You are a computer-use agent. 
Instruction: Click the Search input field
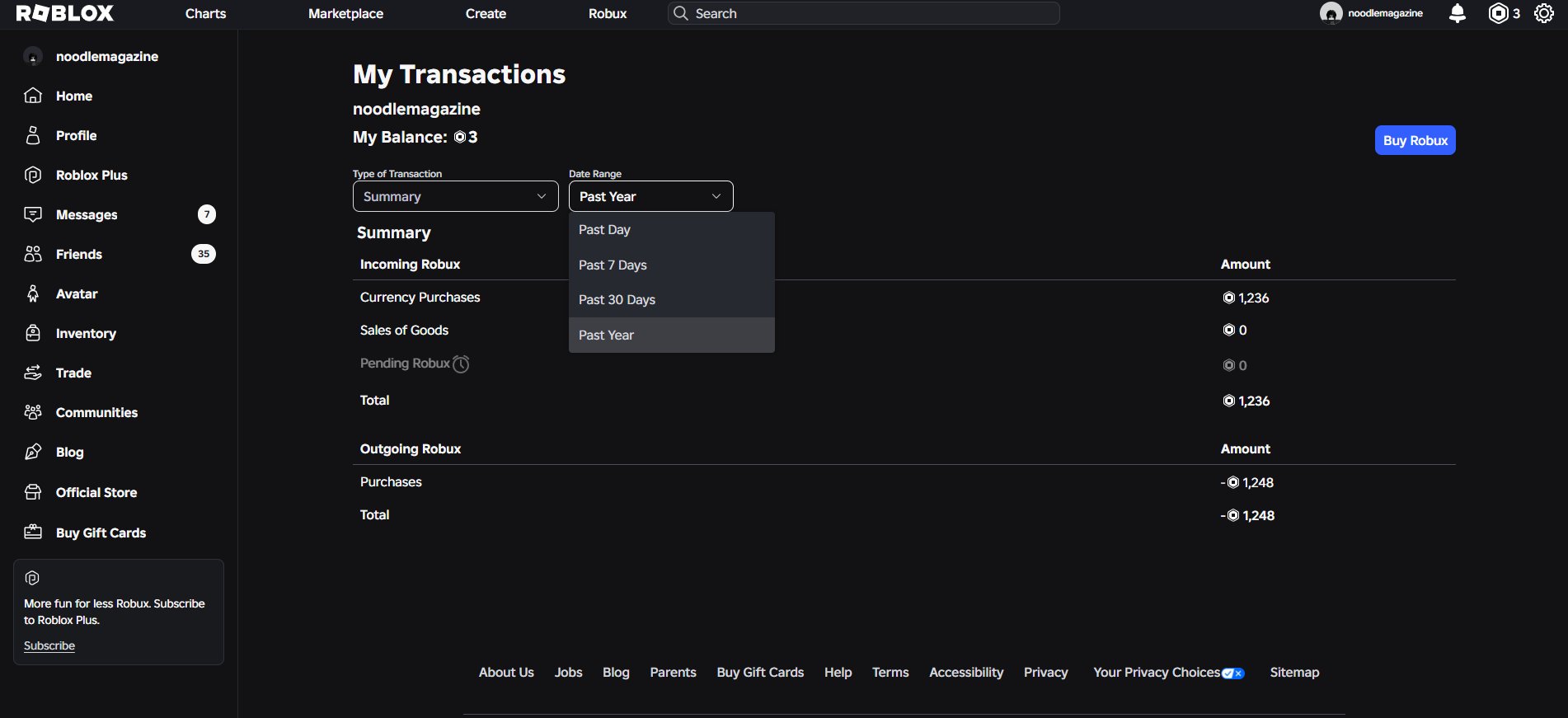point(864,13)
